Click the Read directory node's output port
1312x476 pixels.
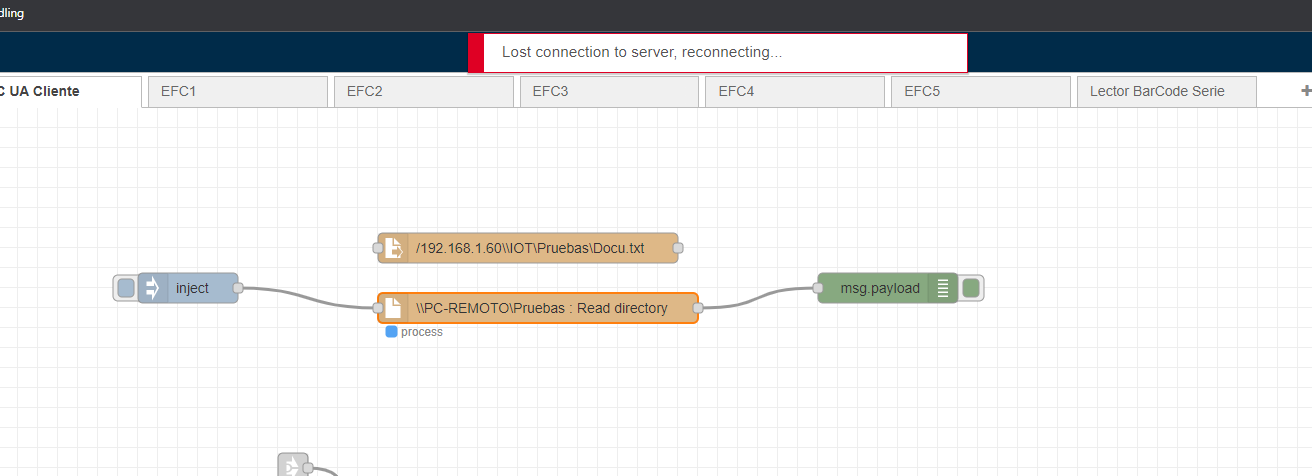click(x=697, y=308)
